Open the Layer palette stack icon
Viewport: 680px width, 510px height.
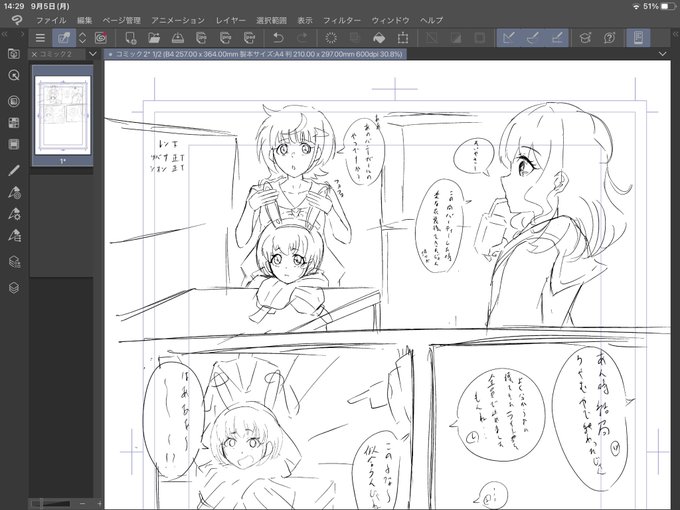pos(14,288)
